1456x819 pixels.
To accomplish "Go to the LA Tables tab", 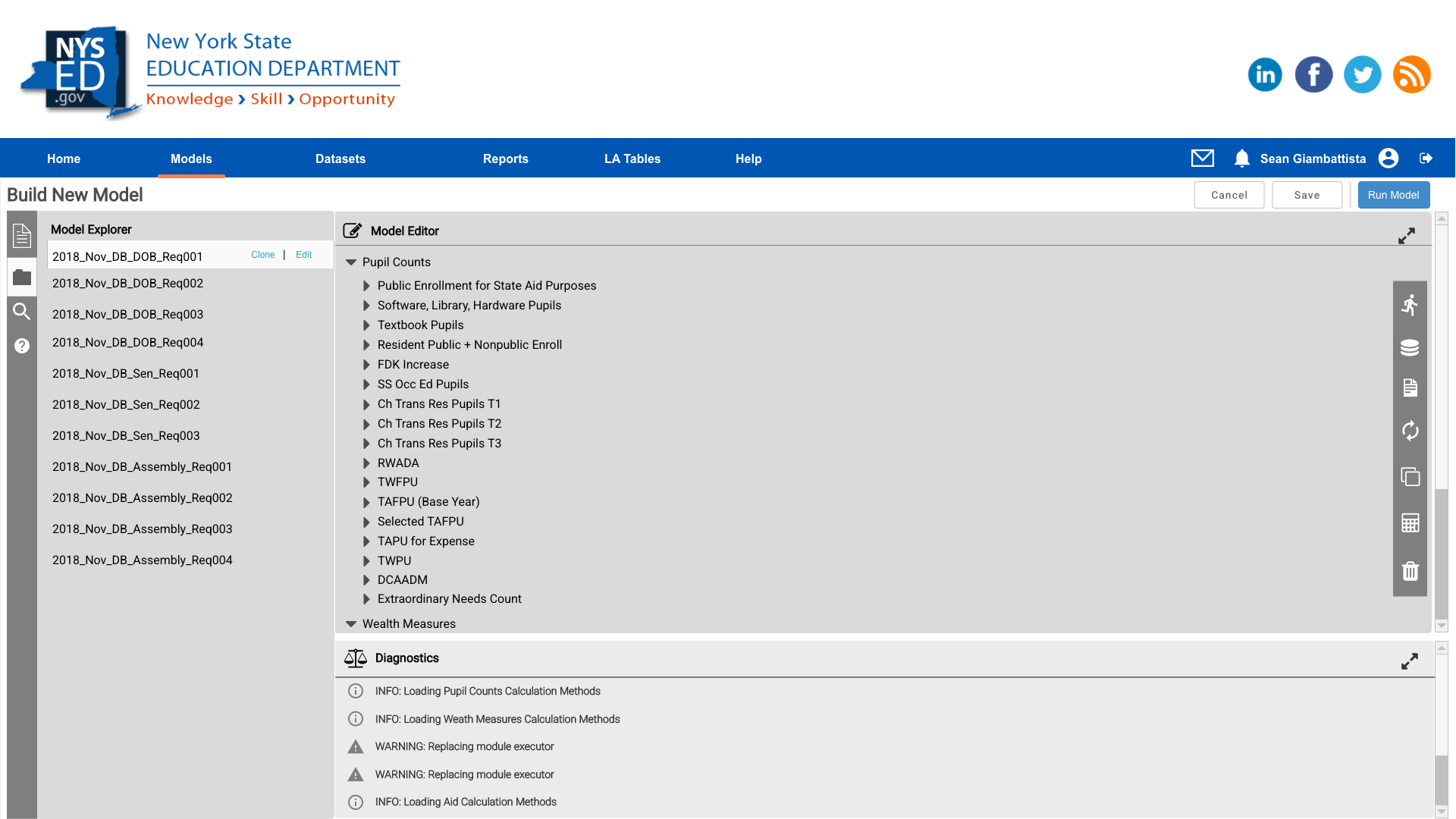I will click(632, 158).
